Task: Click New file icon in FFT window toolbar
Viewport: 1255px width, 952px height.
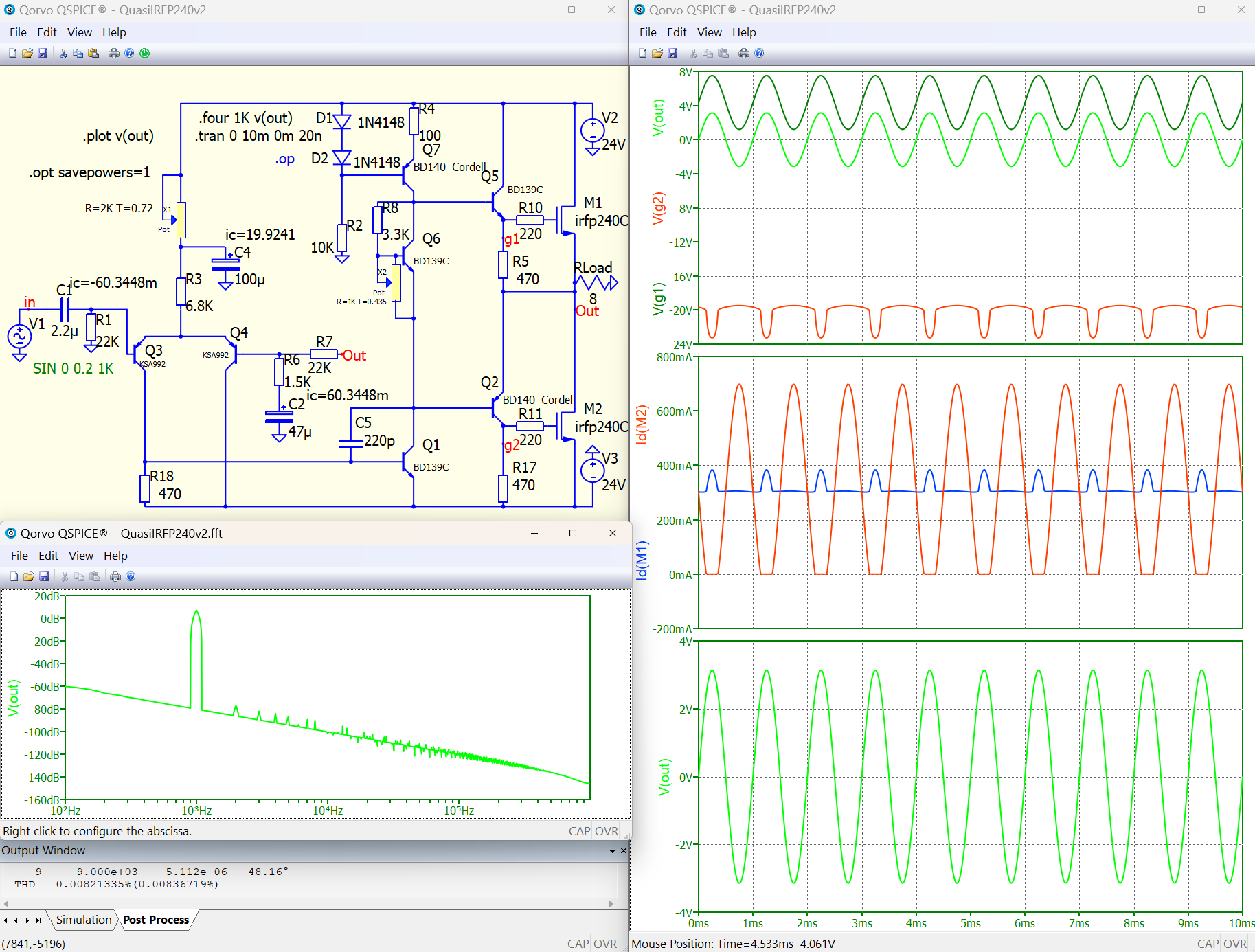Action: [14, 576]
